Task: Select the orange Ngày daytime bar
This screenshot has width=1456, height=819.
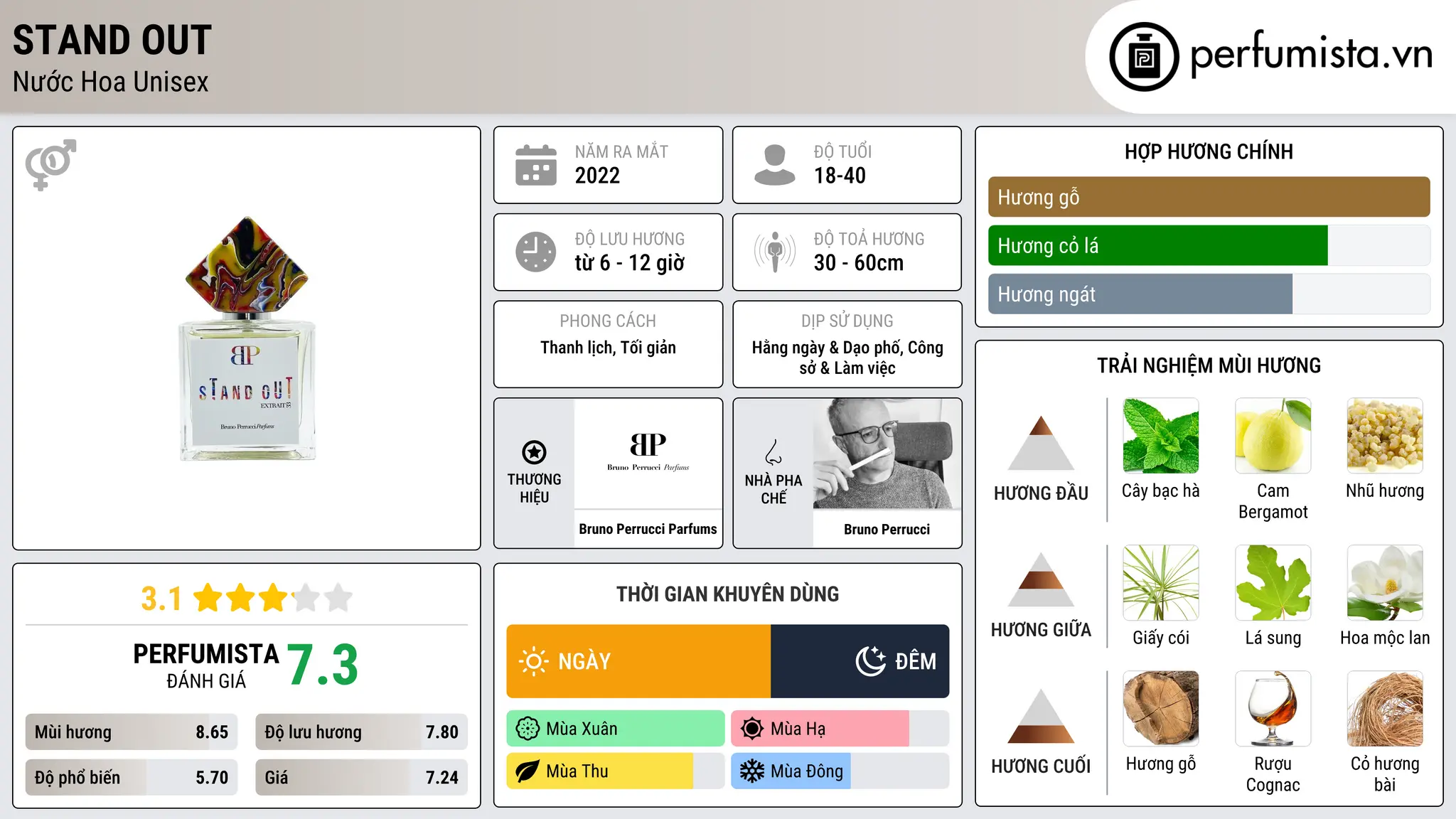Action: pyautogui.click(x=638, y=661)
